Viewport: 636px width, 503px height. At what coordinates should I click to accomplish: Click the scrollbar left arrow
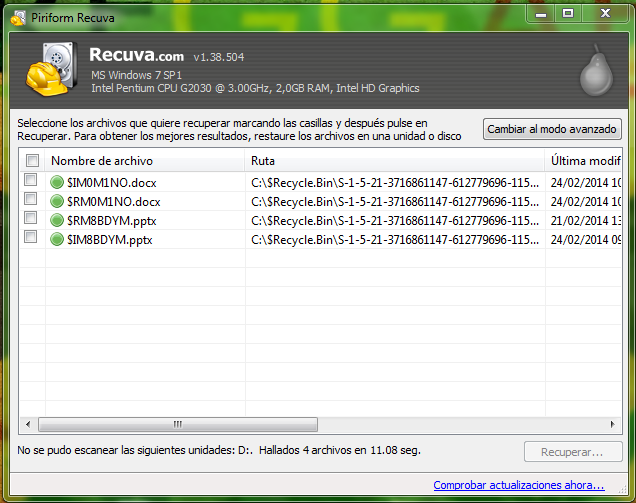point(28,425)
